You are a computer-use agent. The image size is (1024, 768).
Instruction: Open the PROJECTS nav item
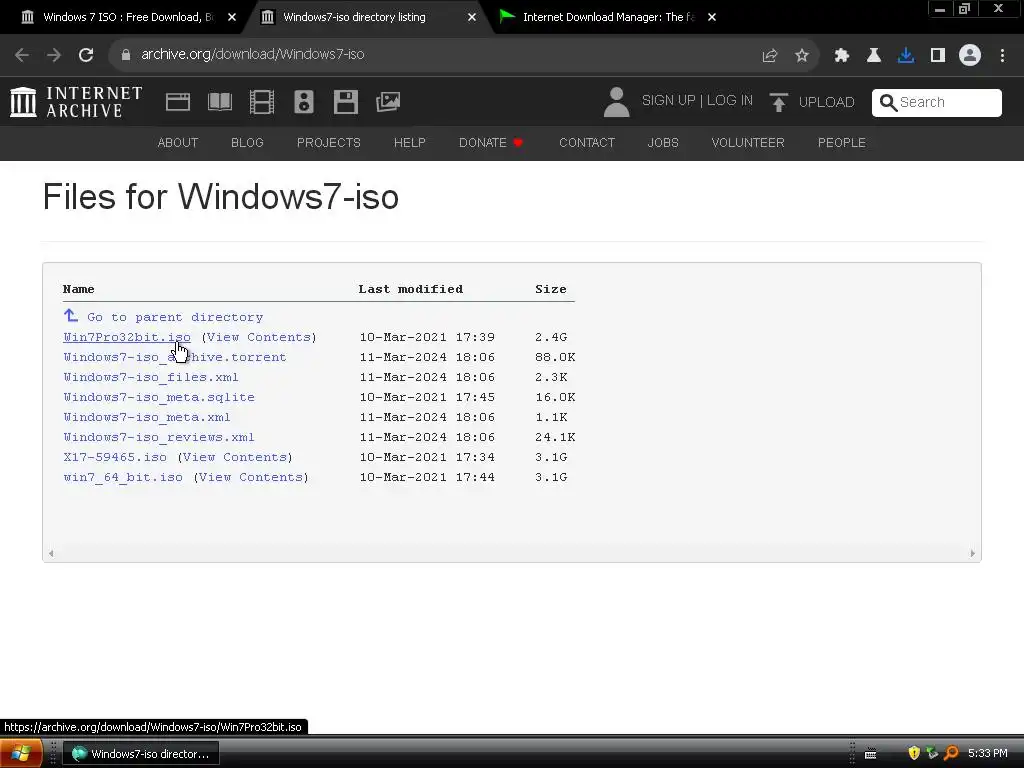[x=328, y=142]
